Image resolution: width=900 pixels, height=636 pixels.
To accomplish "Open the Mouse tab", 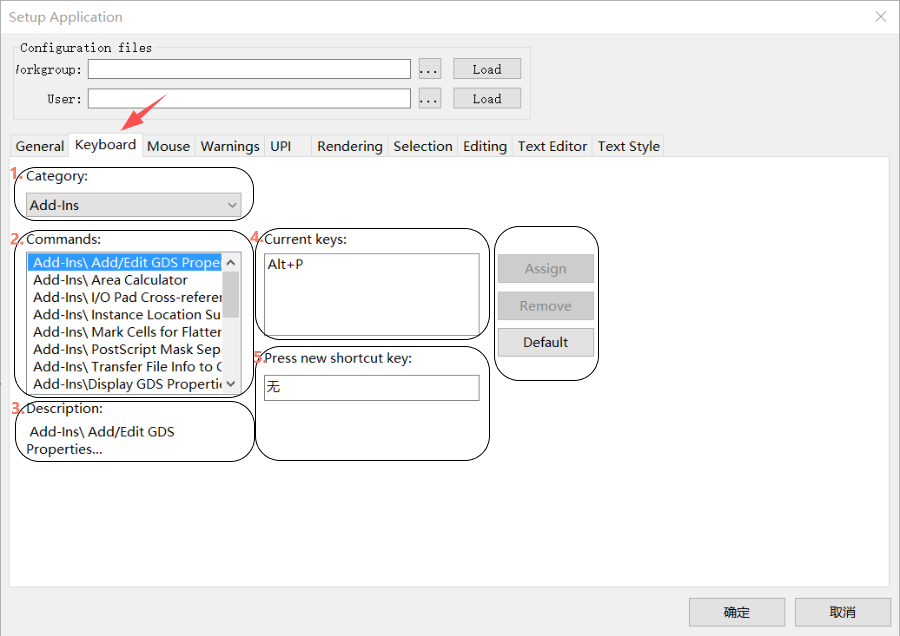I will pos(168,146).
